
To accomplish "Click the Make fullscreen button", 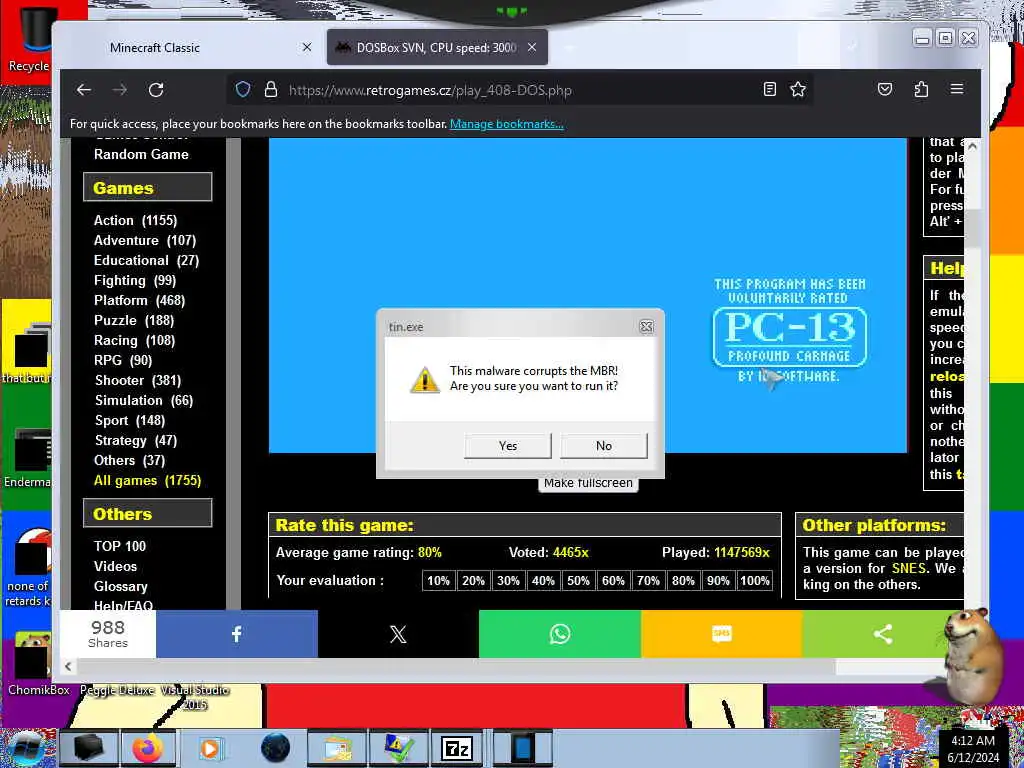I will (588, 483).
